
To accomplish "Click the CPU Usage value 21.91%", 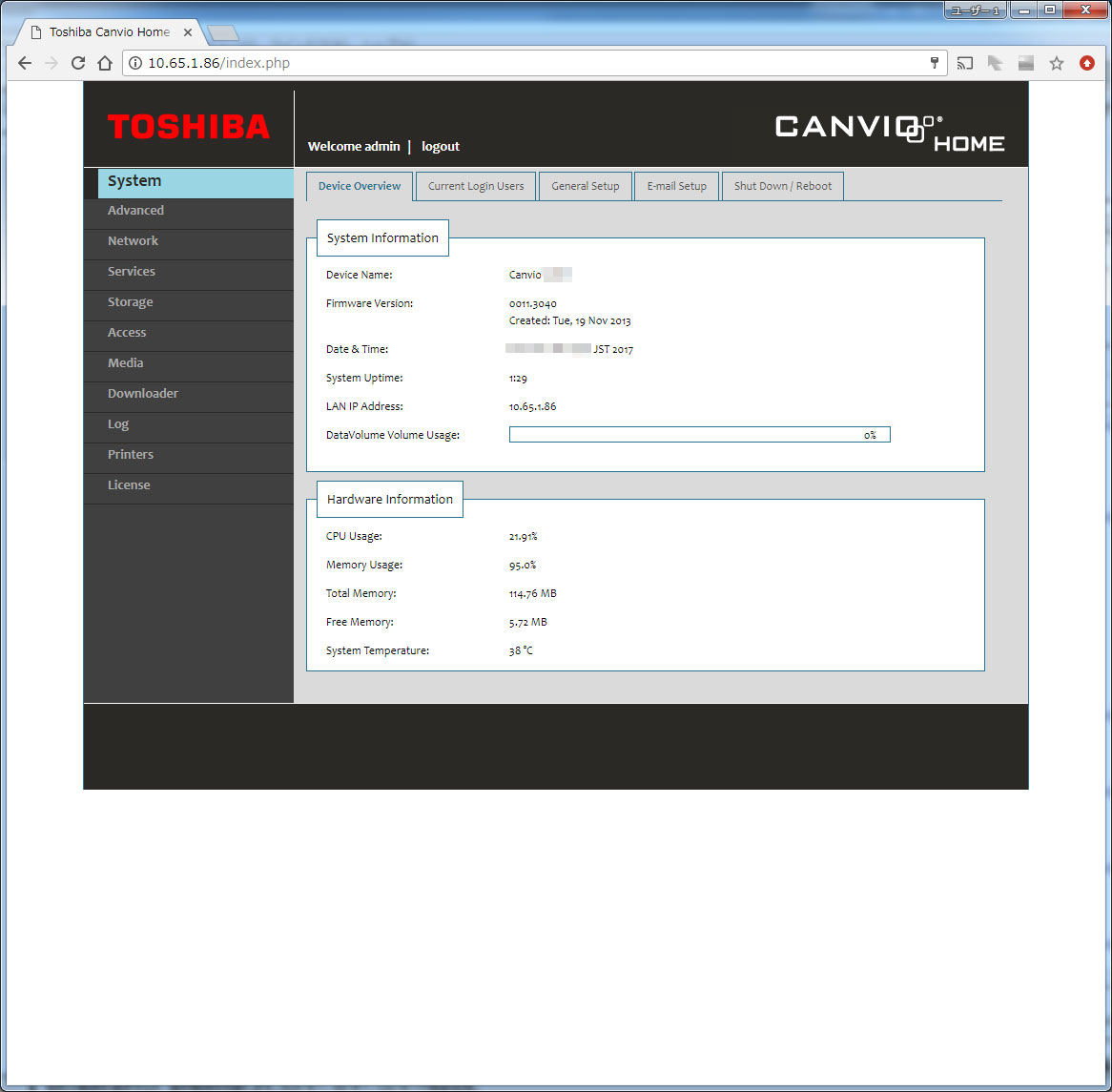I will pyautogui.click(x=523, y=537).
